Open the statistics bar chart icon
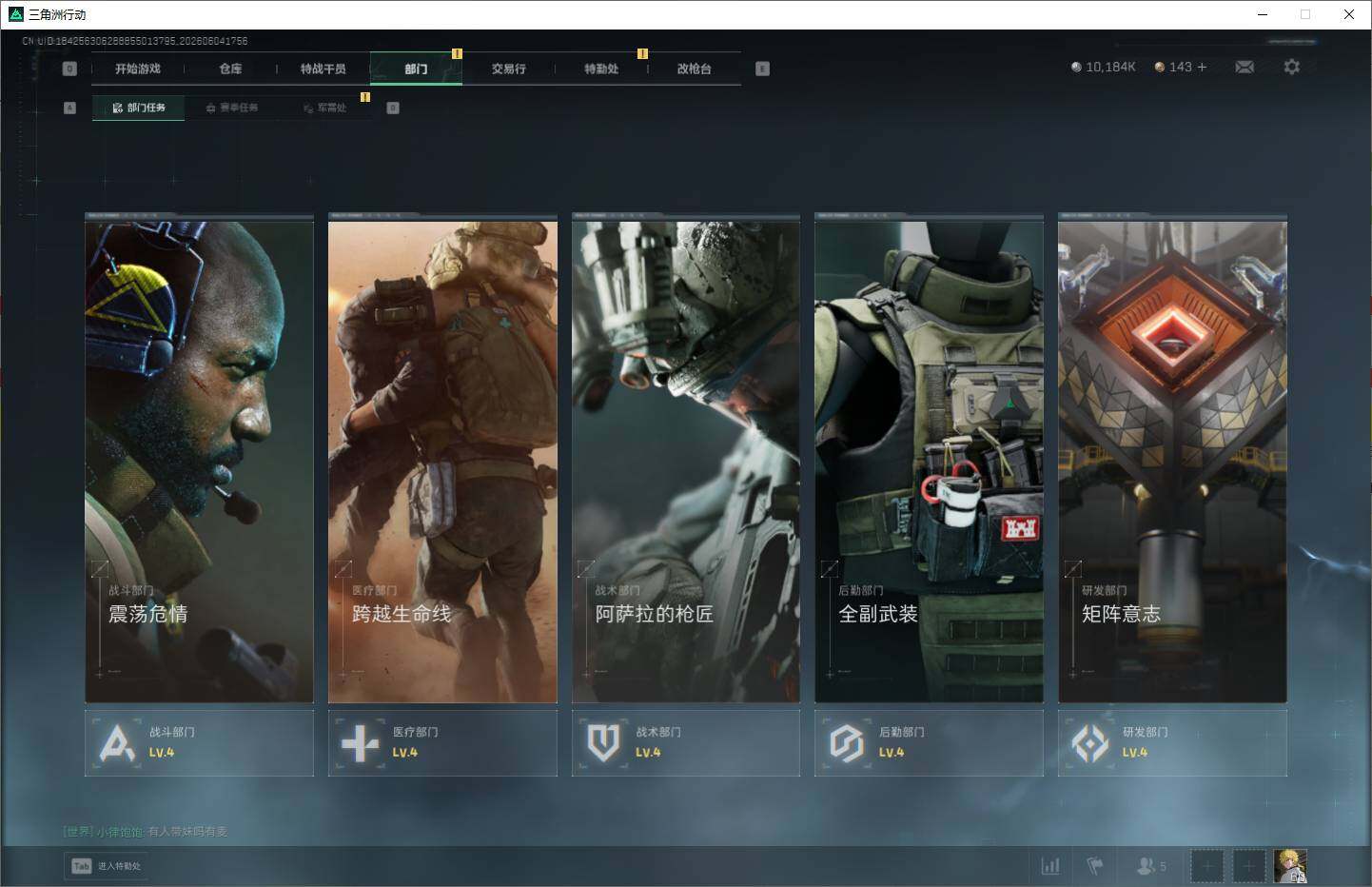The image size is (1372, 887). (x=1050, y=866)
